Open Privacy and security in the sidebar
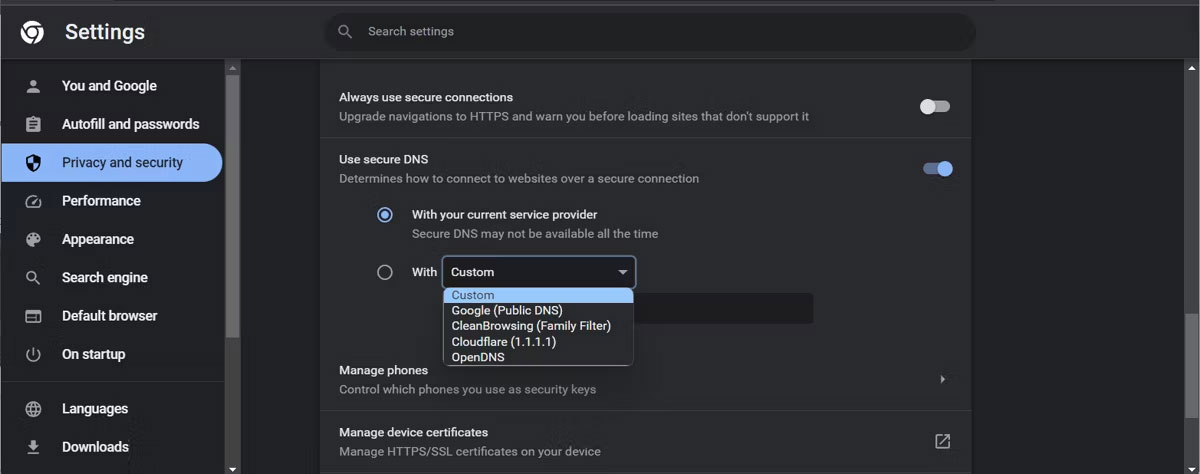 pos(112,162)
